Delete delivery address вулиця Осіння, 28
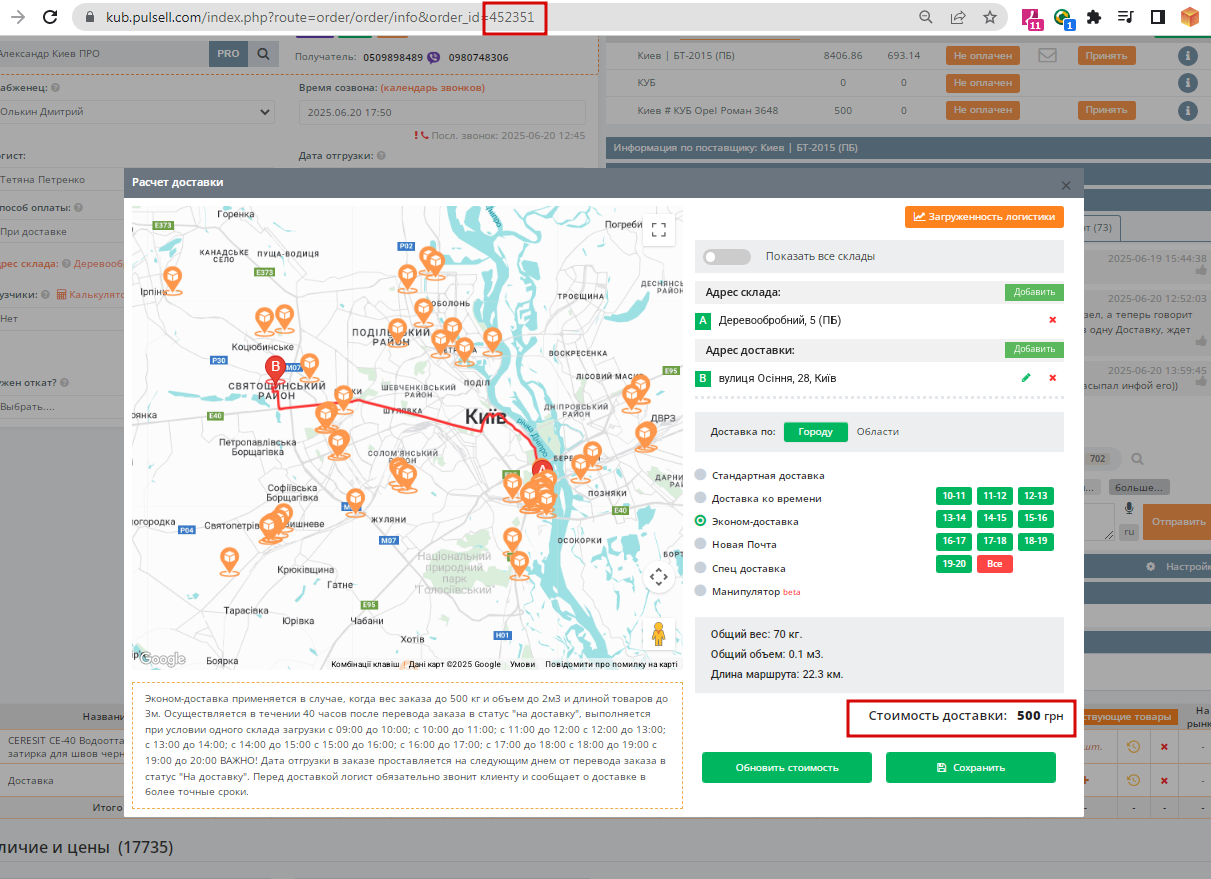Viewport: 1211px width, 879px height. pyautogui.click(x=1052, y=378)
